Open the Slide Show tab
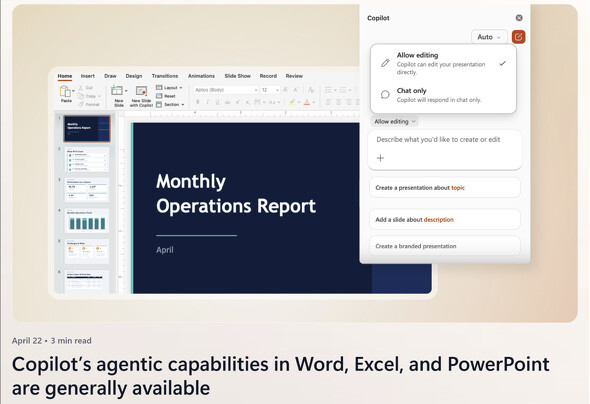Viewport: 590px width, 404px height. point(237,76)
